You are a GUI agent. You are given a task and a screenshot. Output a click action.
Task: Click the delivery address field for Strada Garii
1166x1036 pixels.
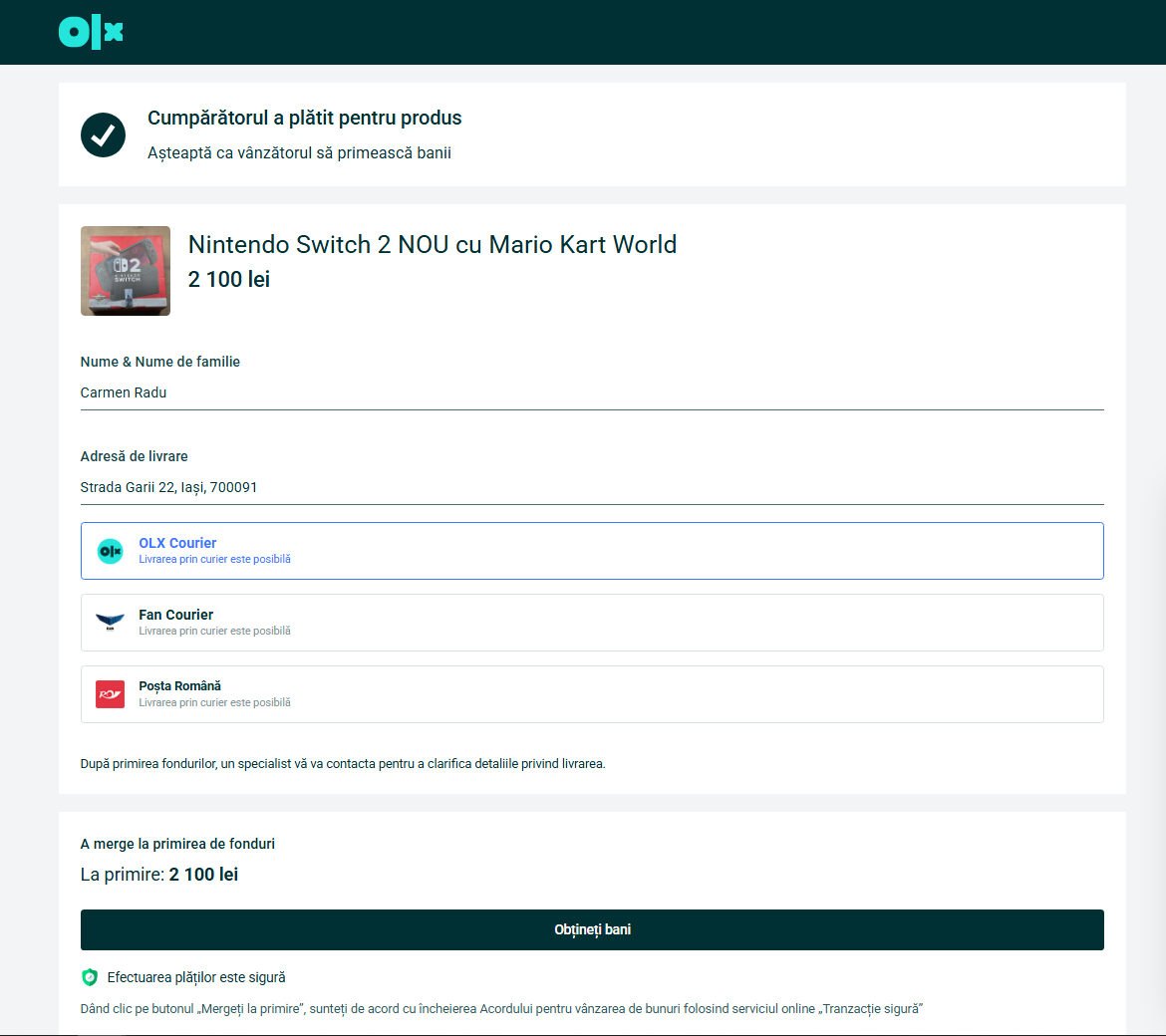(x=592, y=487)
